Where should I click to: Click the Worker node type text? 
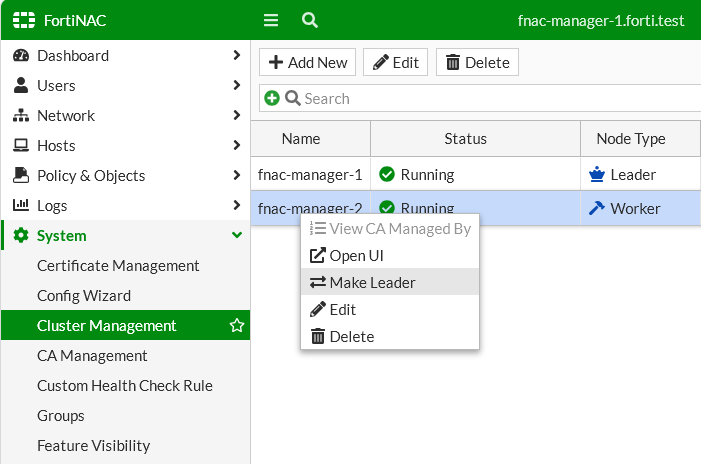[635, 208]
